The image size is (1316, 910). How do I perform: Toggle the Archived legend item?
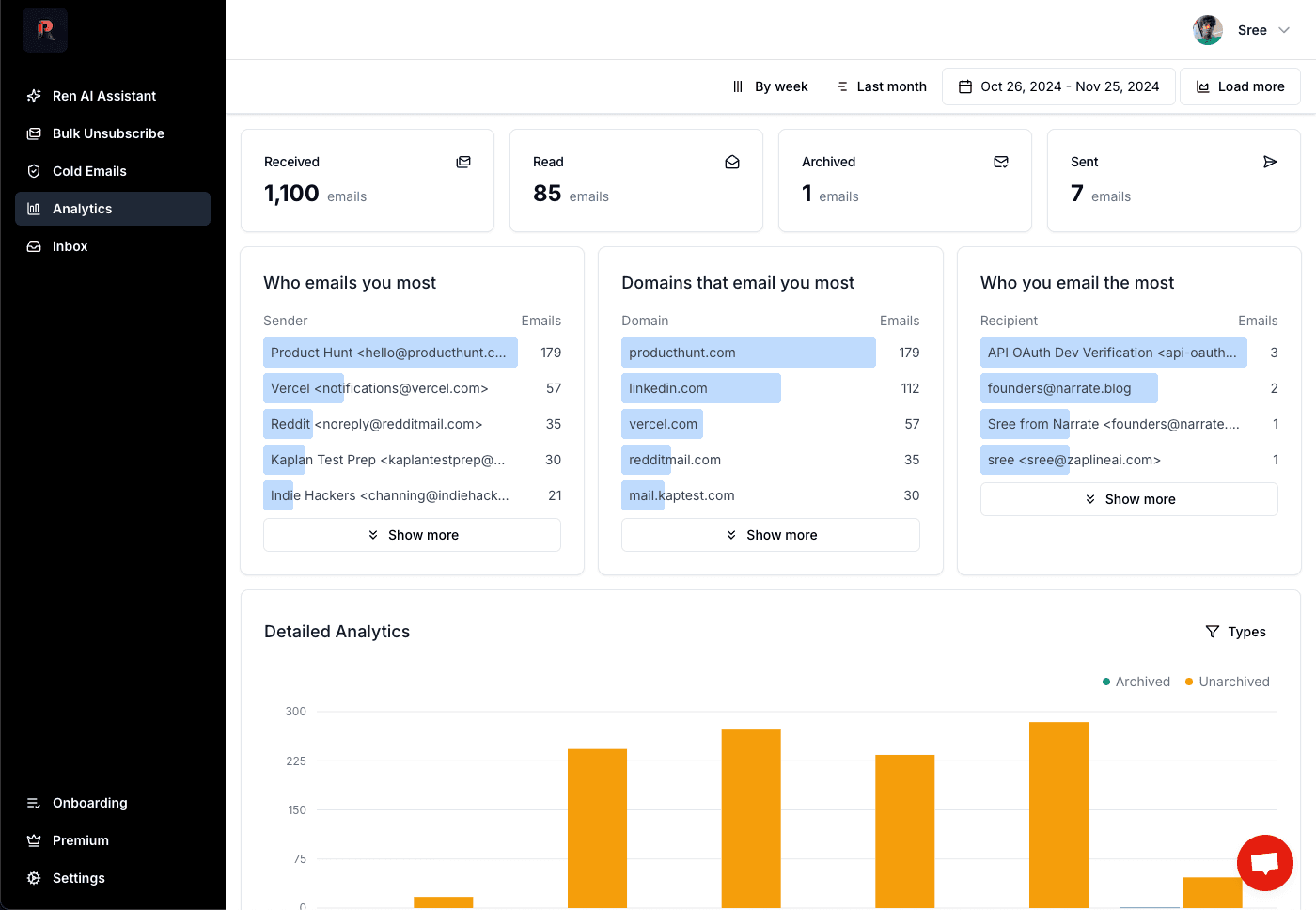[x=1136, y=682]
